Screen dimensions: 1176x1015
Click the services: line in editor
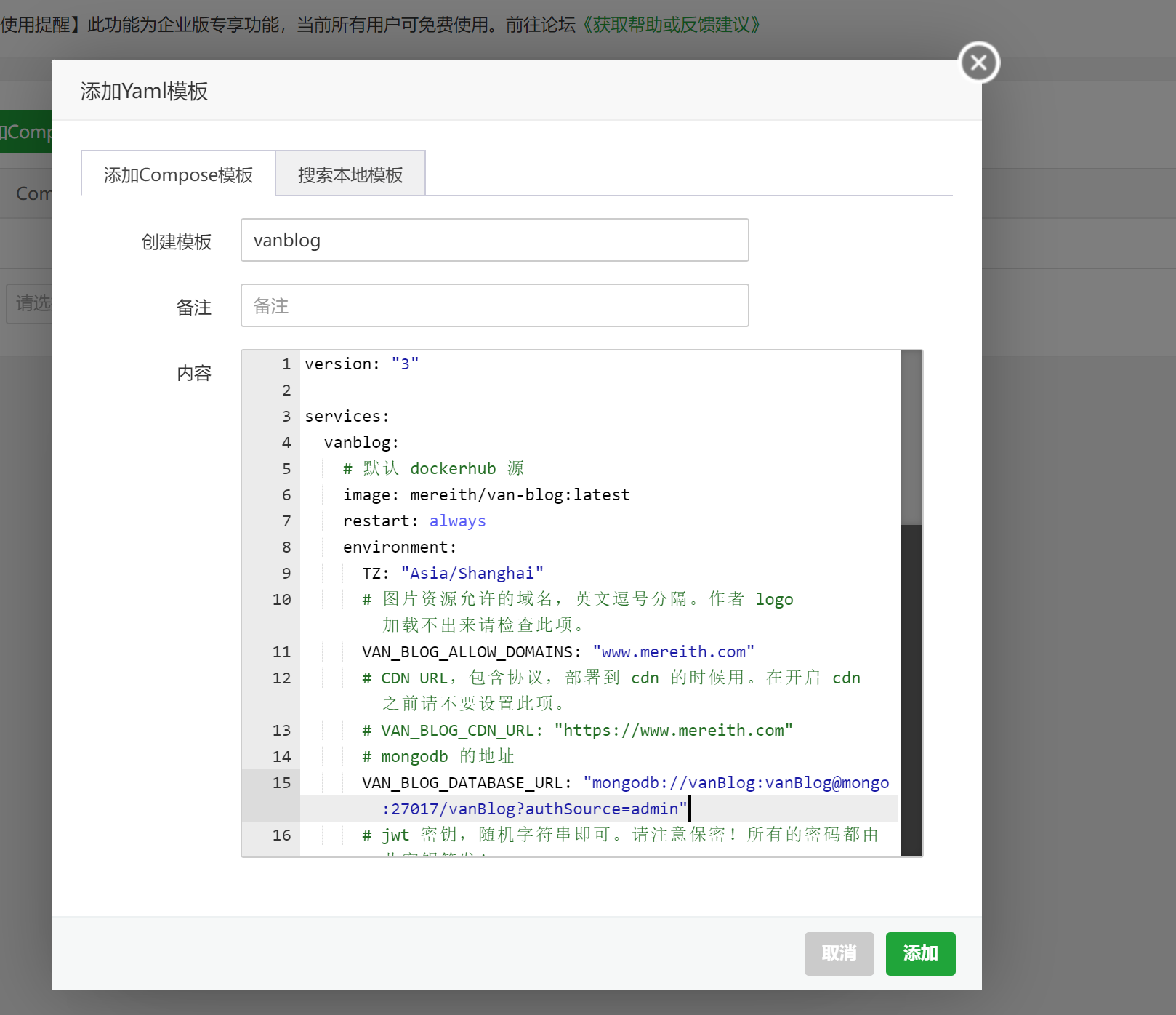[347, 416]
